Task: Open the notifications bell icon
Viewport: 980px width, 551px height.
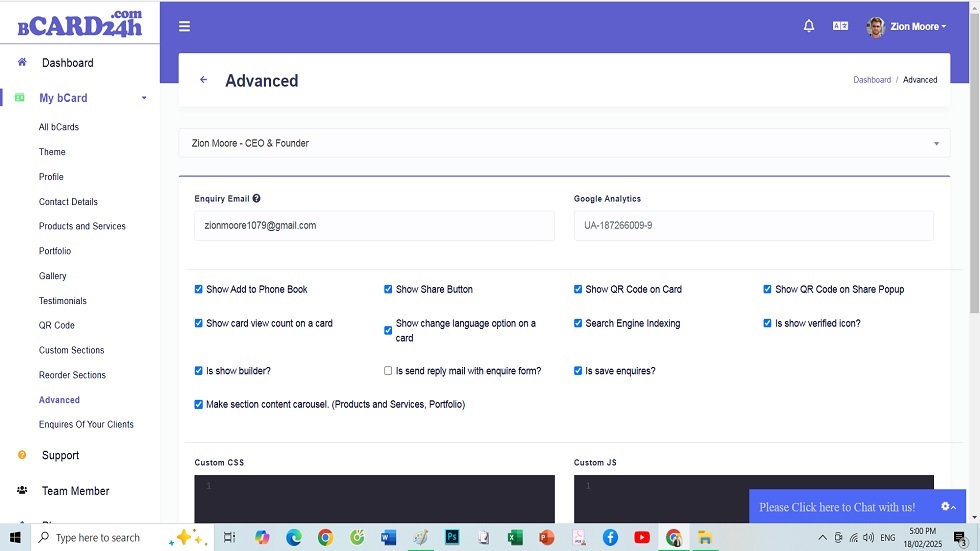Action: point(809,27)
